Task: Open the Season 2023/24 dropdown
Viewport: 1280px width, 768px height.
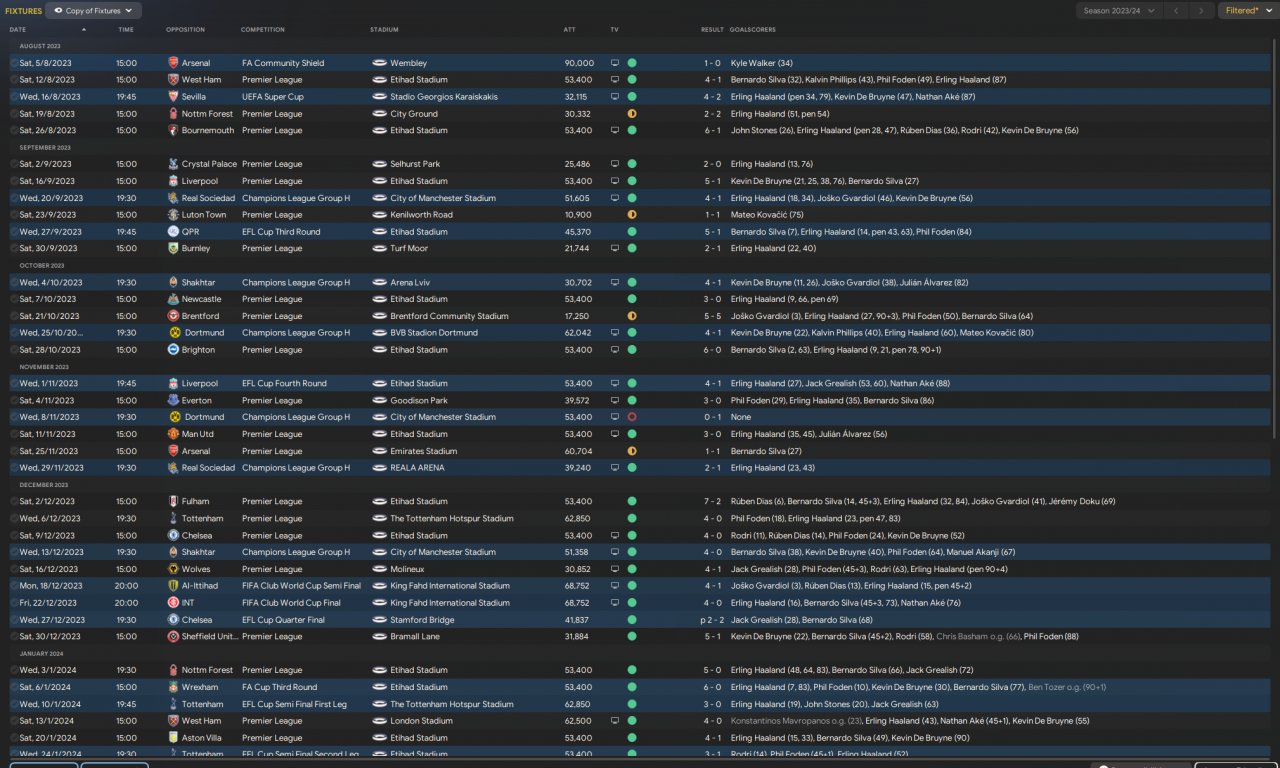Action: pos(1120,11)
